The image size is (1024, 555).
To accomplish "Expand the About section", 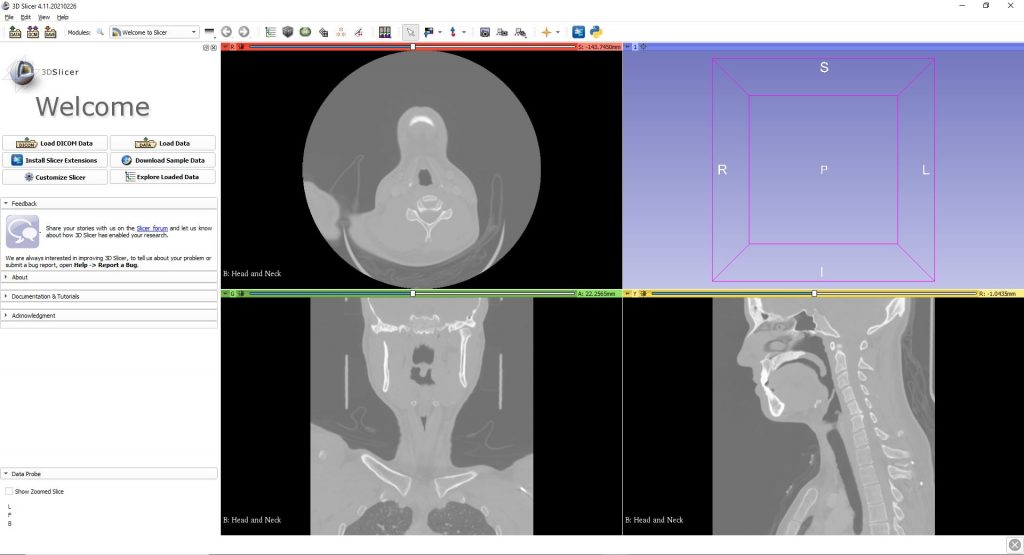I will [x=109, y=277].
